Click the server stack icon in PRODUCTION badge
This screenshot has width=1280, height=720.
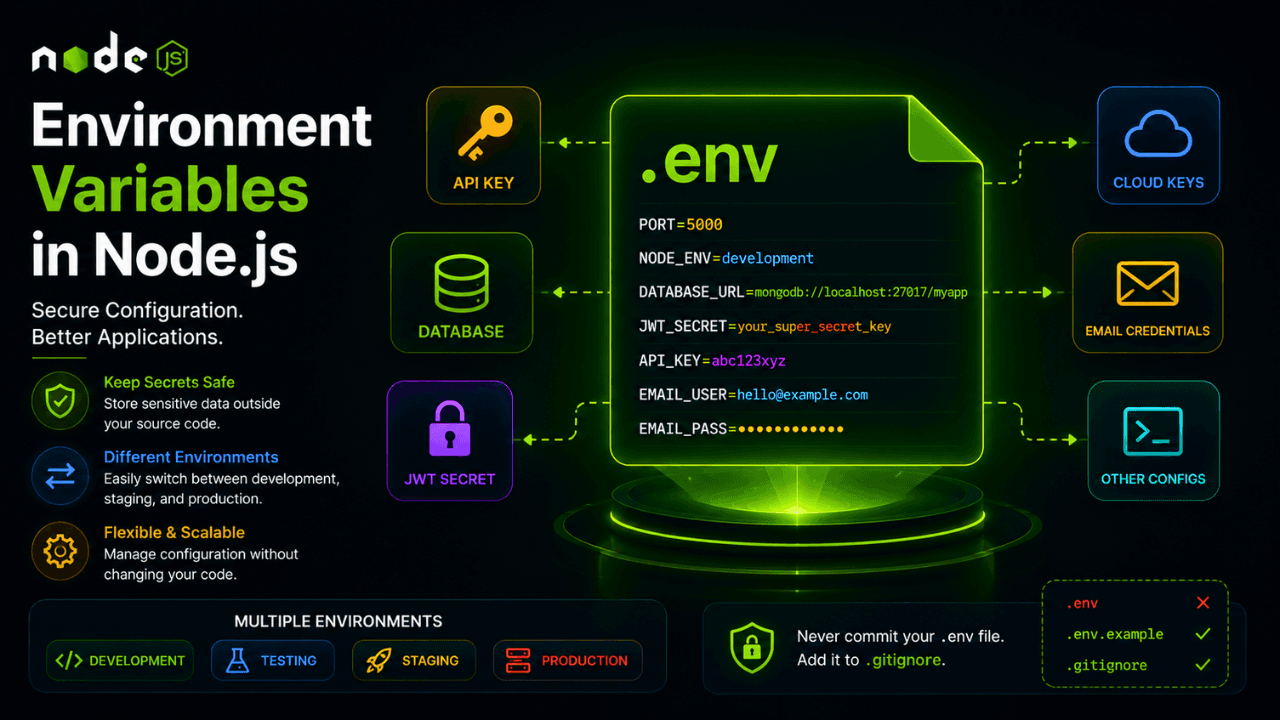coord(517,660)
